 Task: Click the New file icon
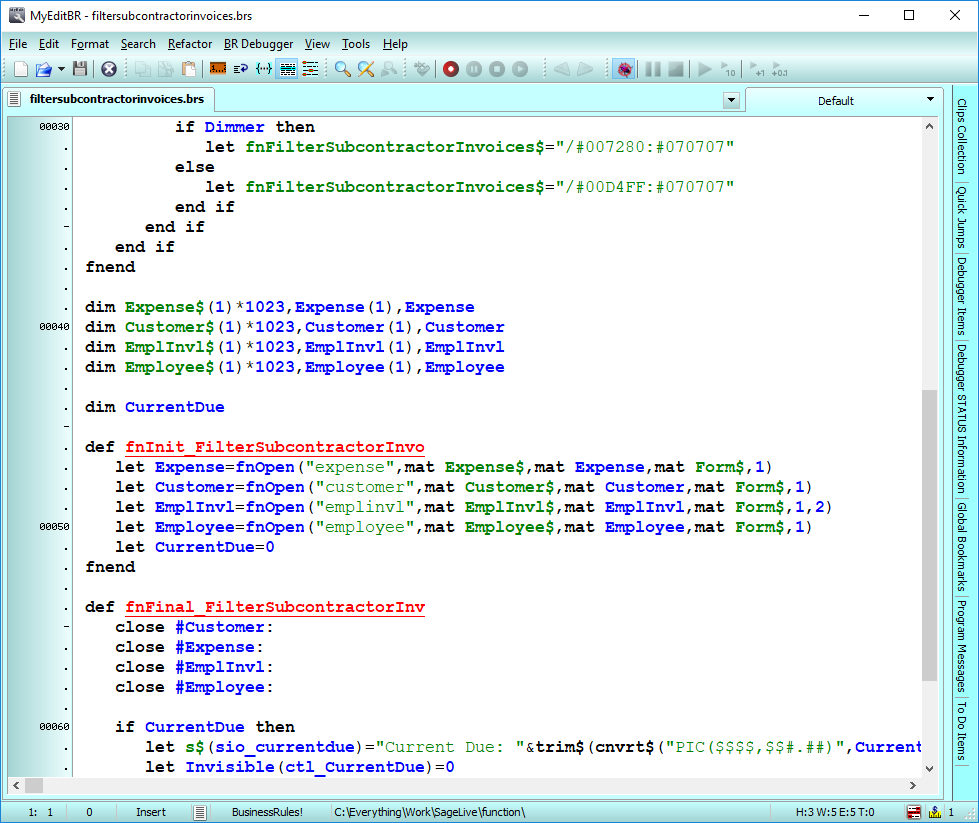(x=21, y=69)
